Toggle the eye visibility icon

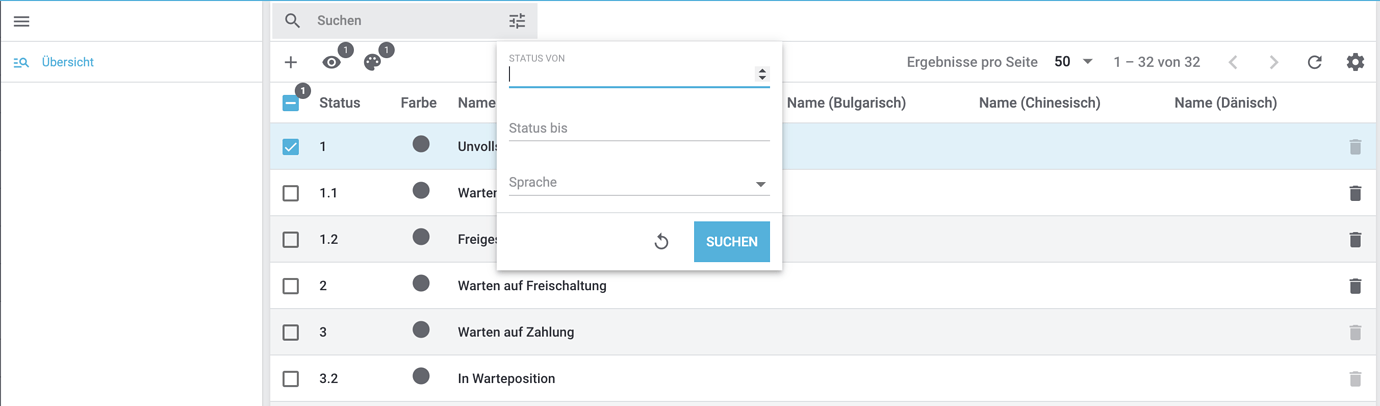click(x=331, y=62)
